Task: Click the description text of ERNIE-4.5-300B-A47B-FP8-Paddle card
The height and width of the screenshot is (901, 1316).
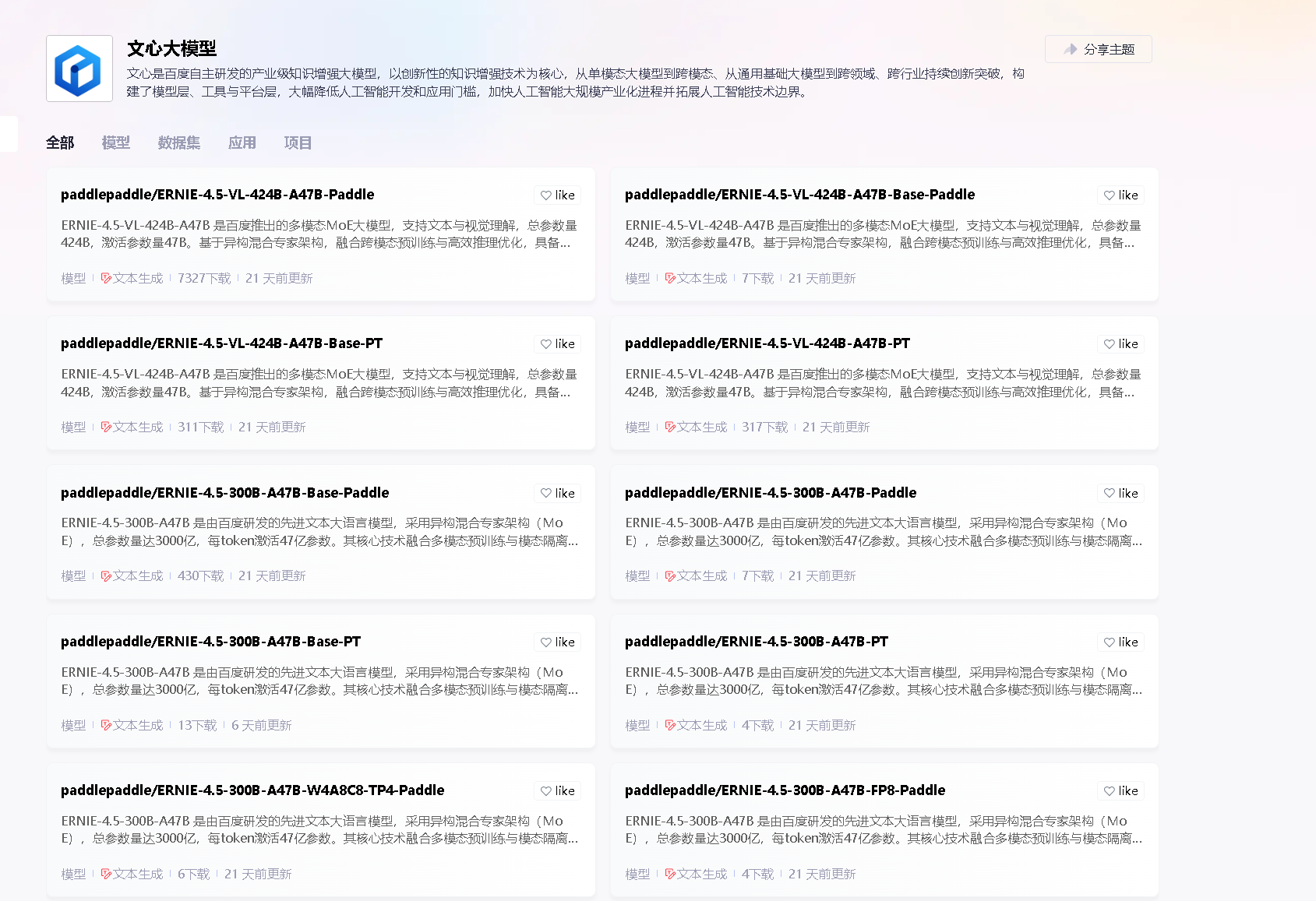Action: click(884, 829)
